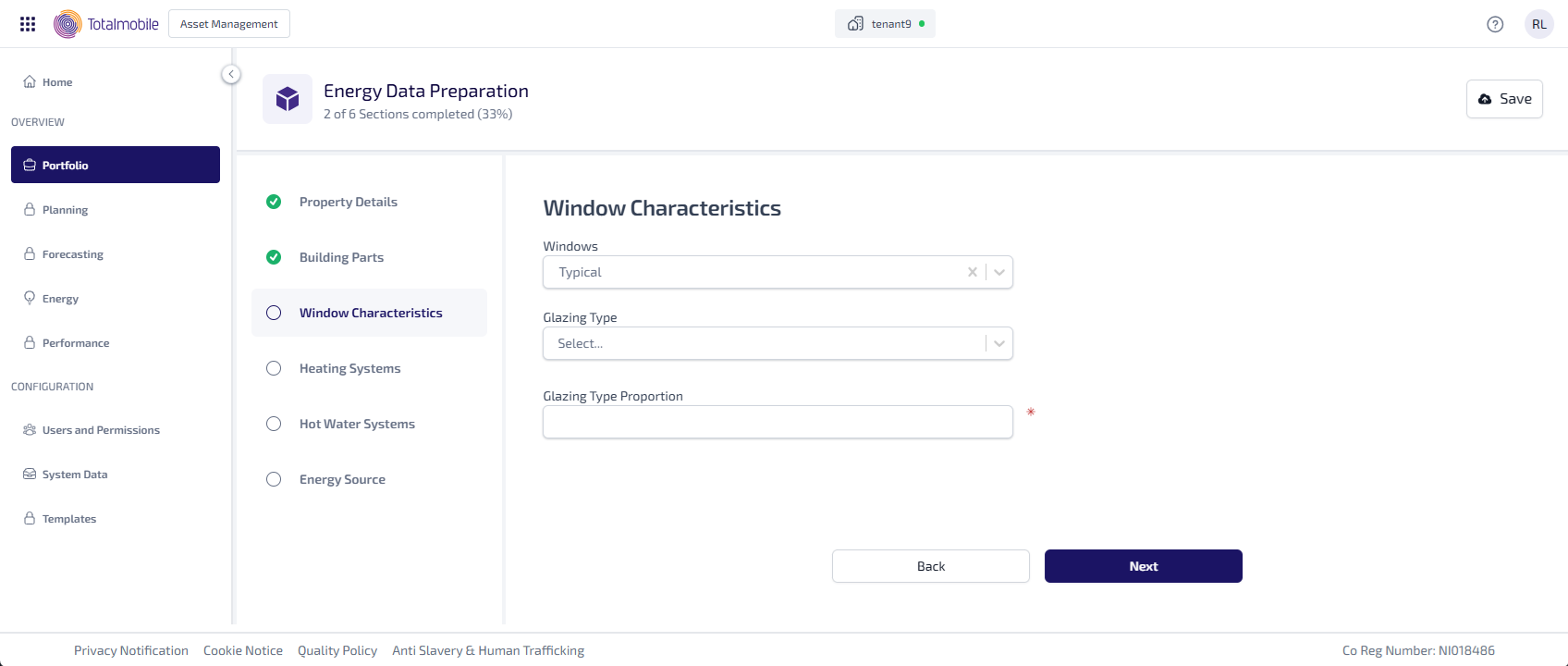Open the tenant9 tenant selector

885,24
